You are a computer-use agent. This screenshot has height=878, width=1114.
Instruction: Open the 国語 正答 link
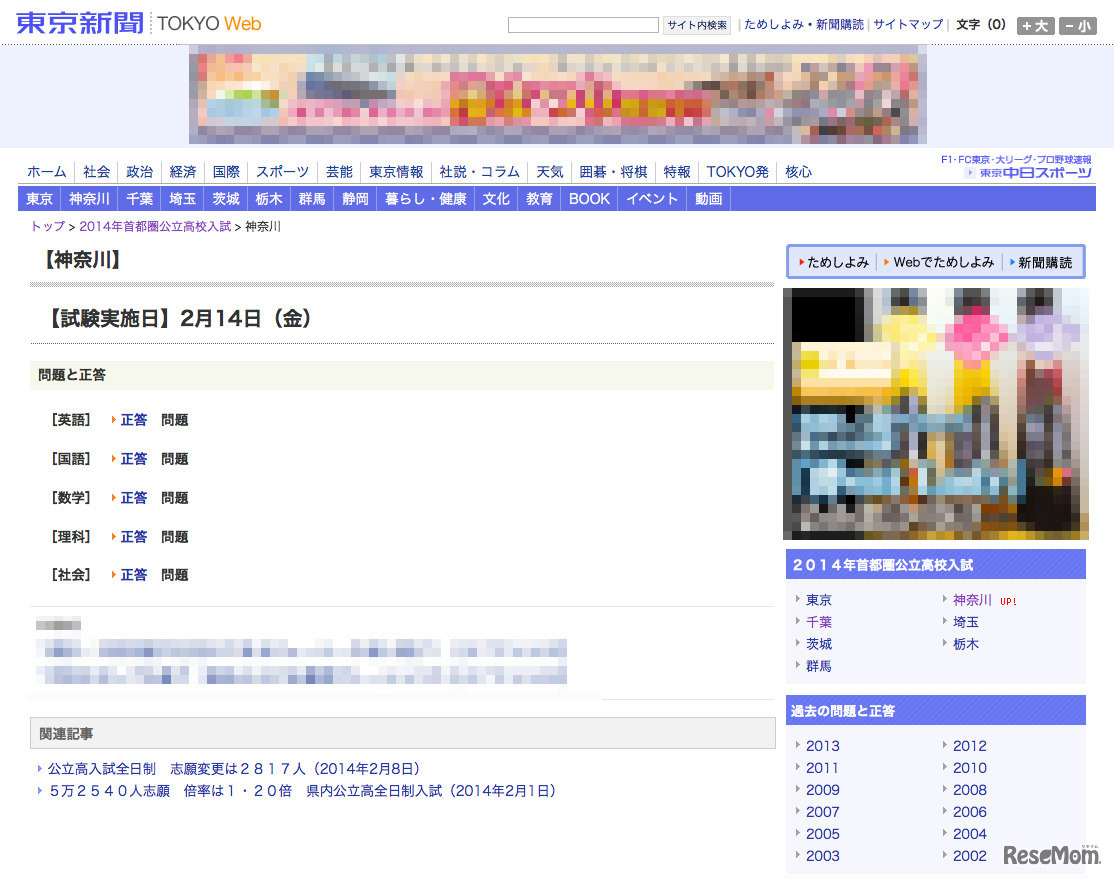tap(134, 459)
